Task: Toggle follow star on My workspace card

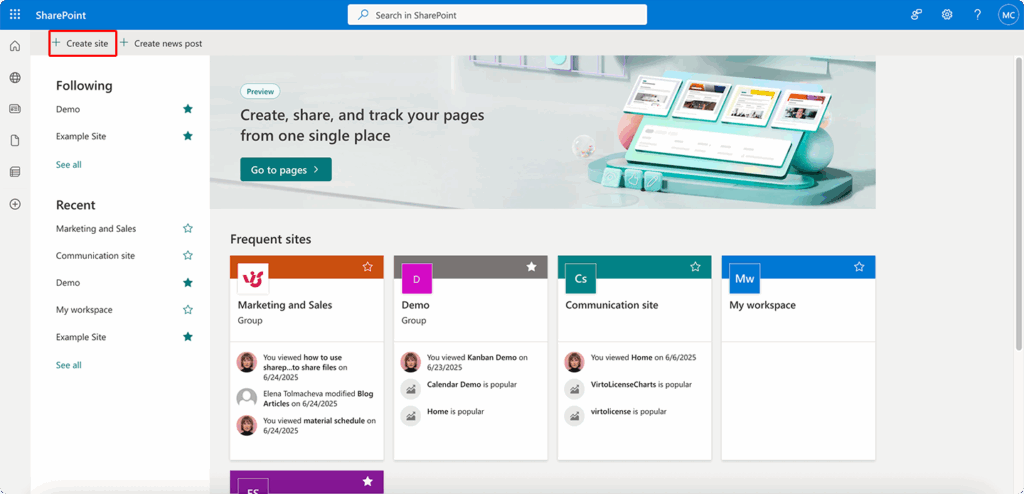Action: click(859, 267)
